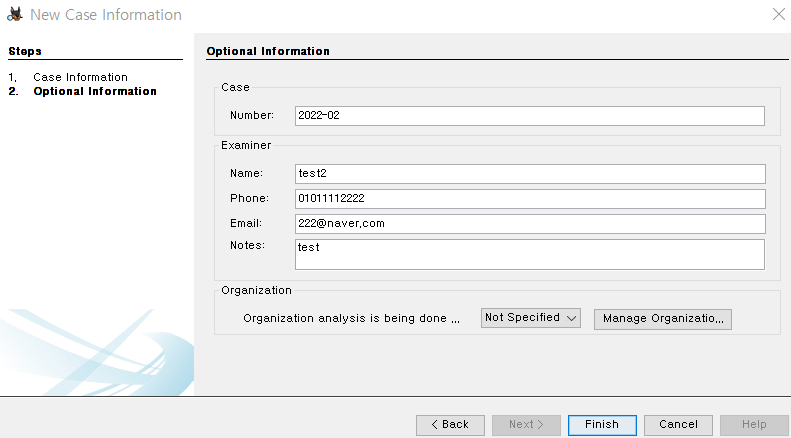This screenshot has width=791, height=438.
Task: Click Manage Organizations button
Action: click(x=663, y=319)
